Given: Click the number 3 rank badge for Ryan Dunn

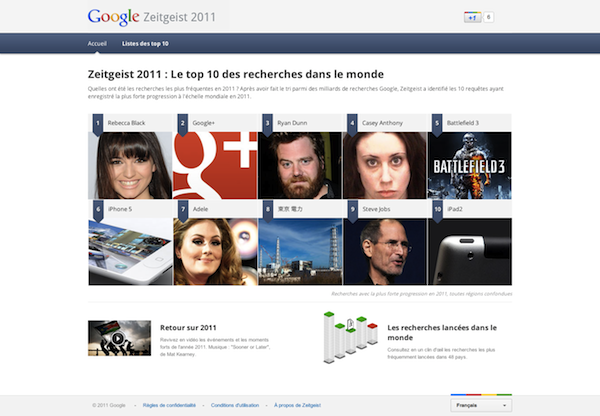Looking at the screenshot, I should 267,124.
